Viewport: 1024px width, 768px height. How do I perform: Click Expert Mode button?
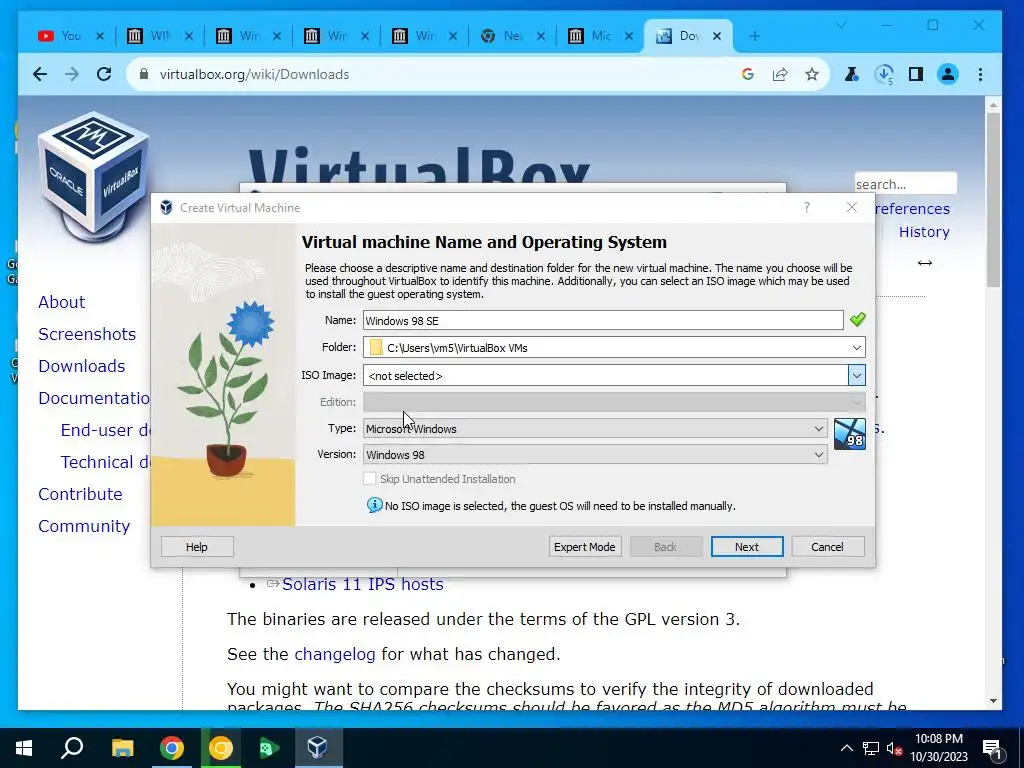584,547
